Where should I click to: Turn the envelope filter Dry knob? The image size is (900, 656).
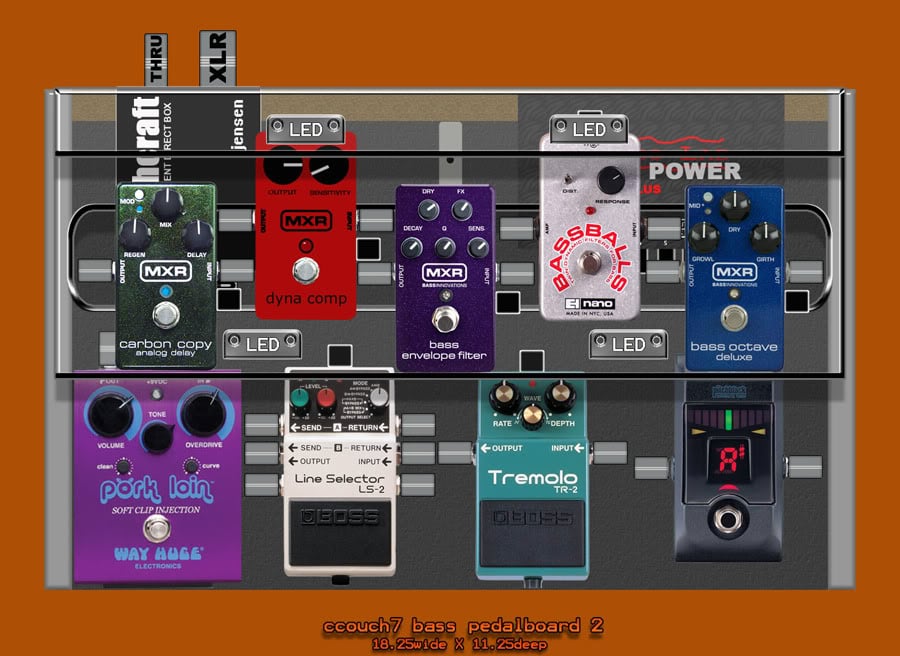(428, 210)
